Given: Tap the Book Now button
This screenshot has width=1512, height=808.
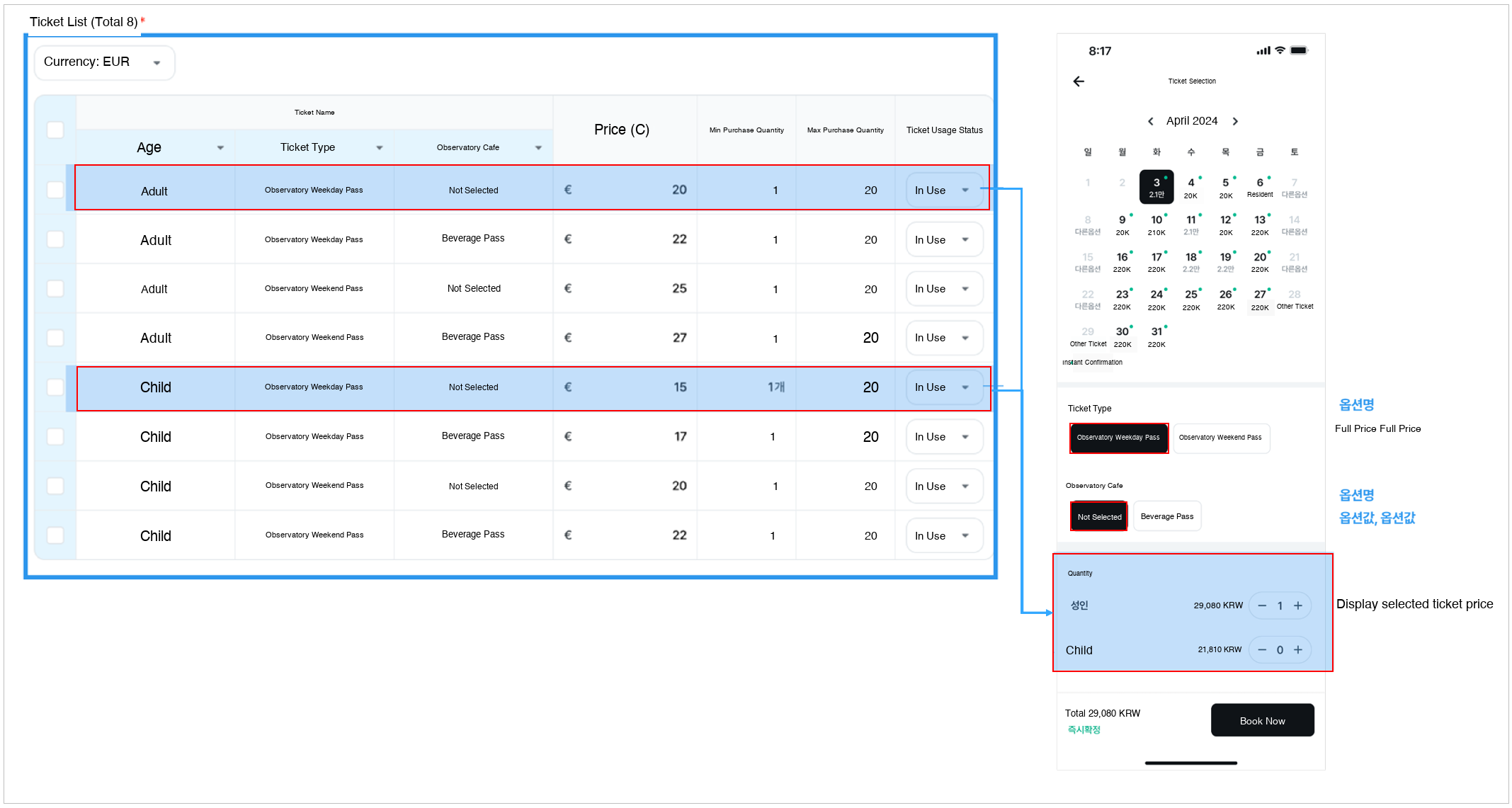Looking at the screenshot, I should pos(1262,720).
